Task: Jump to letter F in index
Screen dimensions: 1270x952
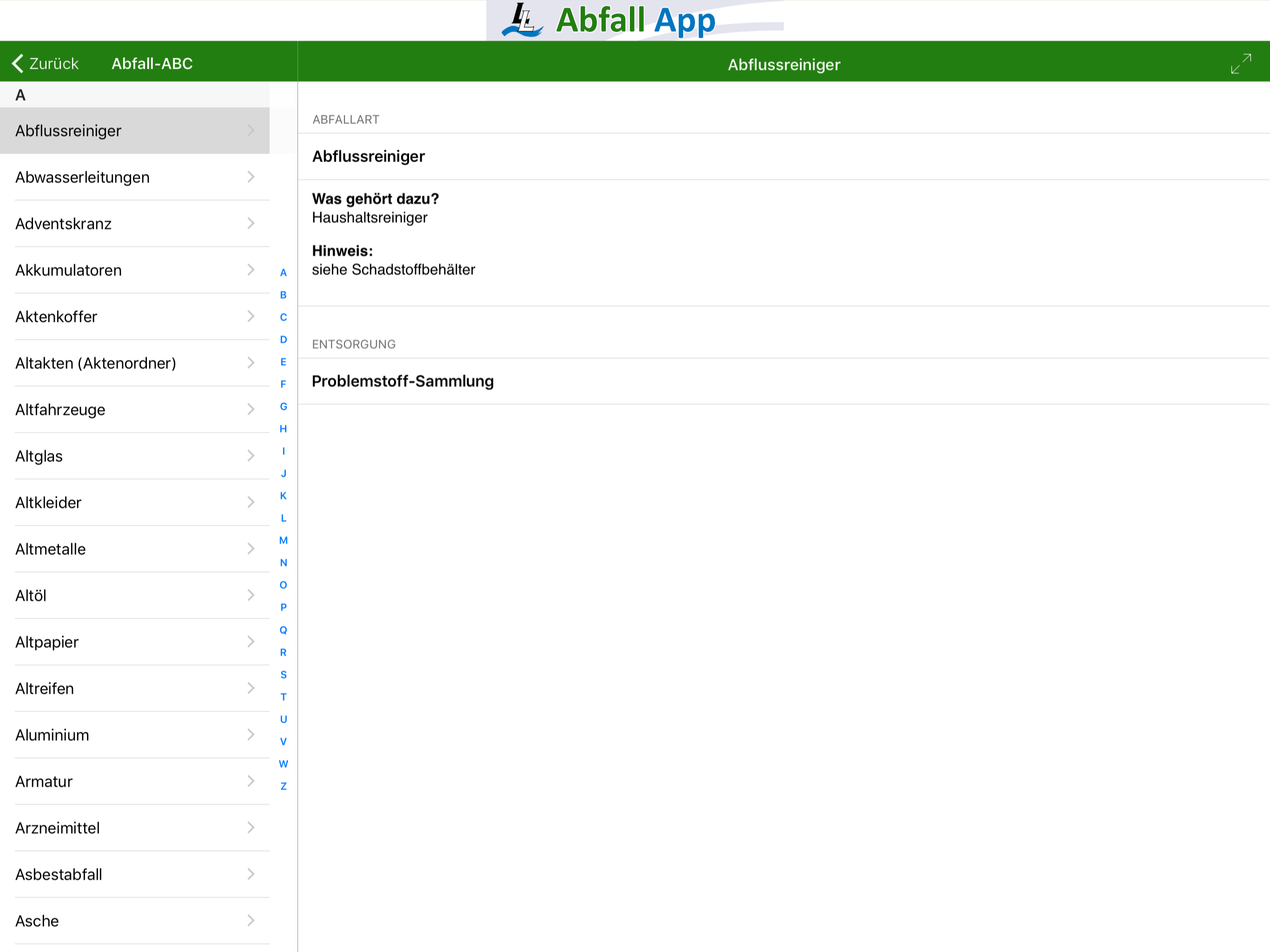Action: pos(283,385)
